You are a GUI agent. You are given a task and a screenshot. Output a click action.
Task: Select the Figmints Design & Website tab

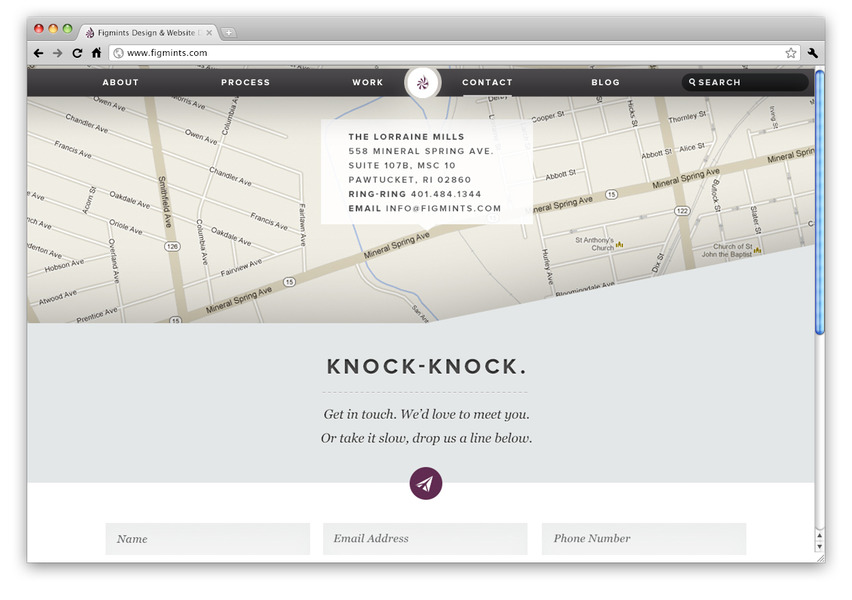pos(148,33)
